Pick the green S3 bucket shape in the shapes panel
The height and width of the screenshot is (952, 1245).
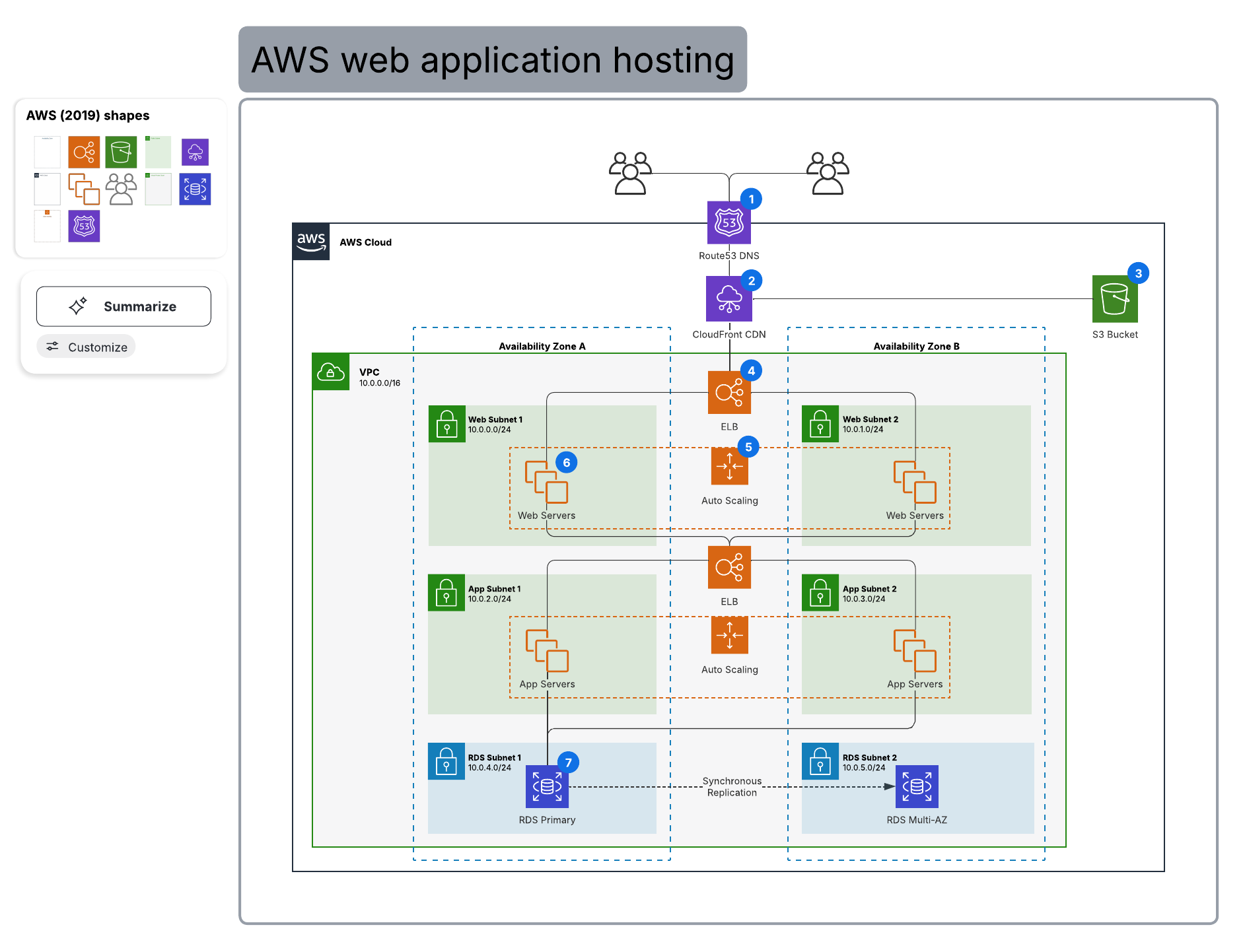coord(121,153)
